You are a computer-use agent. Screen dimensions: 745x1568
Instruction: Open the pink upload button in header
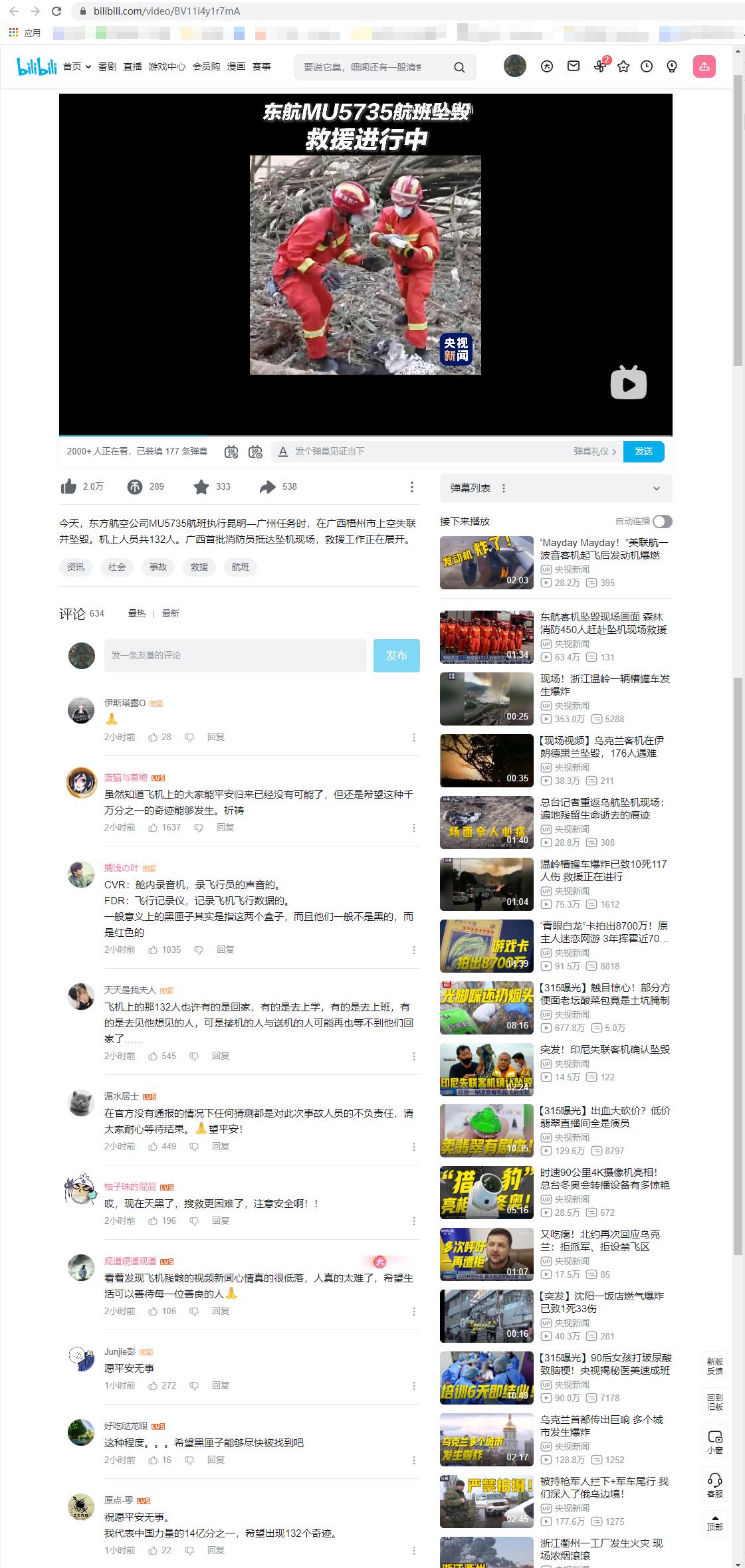(x=704, y=66)
